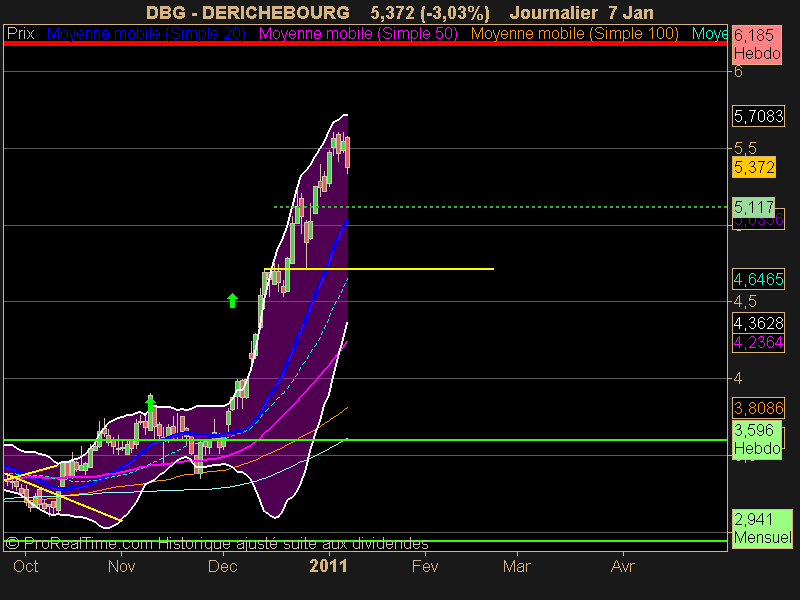Click the "2011" label on the time axis
Image resolution: width=800 pixels, height=600 pixels.
329,566
